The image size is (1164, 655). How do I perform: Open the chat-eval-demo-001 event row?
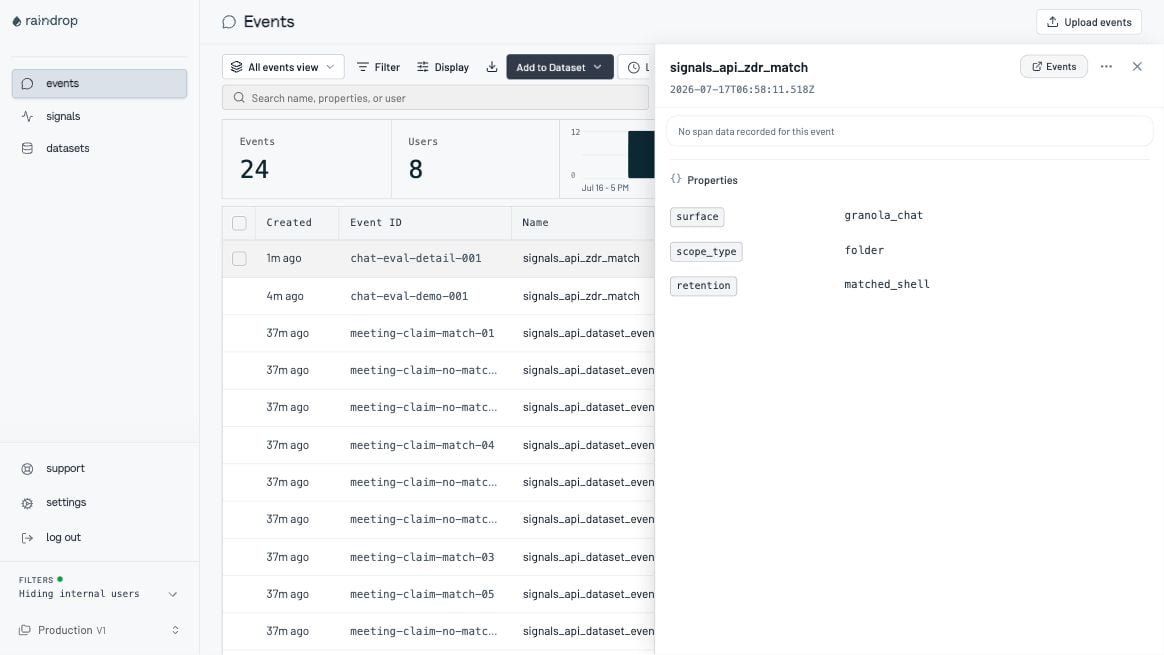(x=438, y=296)
